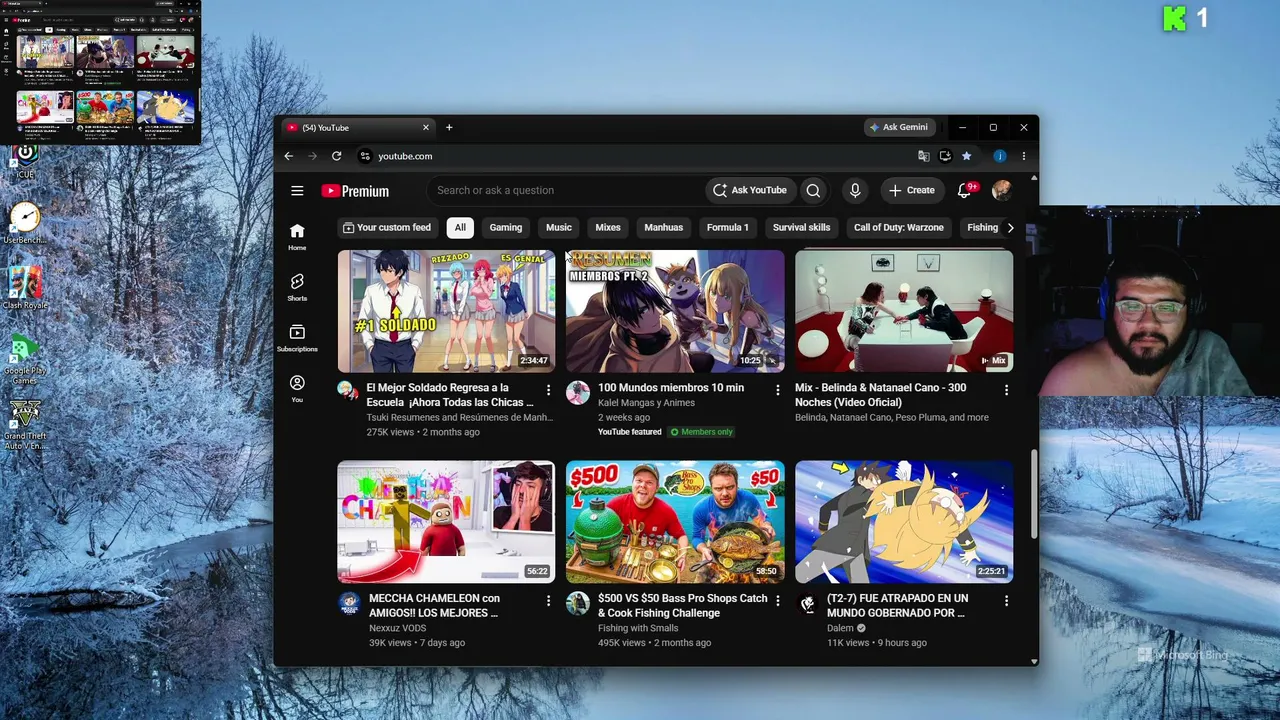Open options for Bass Pro Shops video

point(777,601)
